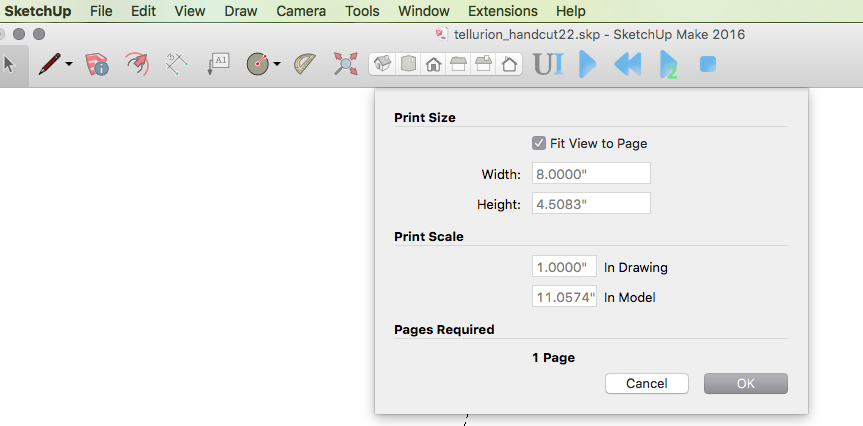The image size is (863, 426).
Task: Click the play icon with green 2
Action: click(669, 65)
